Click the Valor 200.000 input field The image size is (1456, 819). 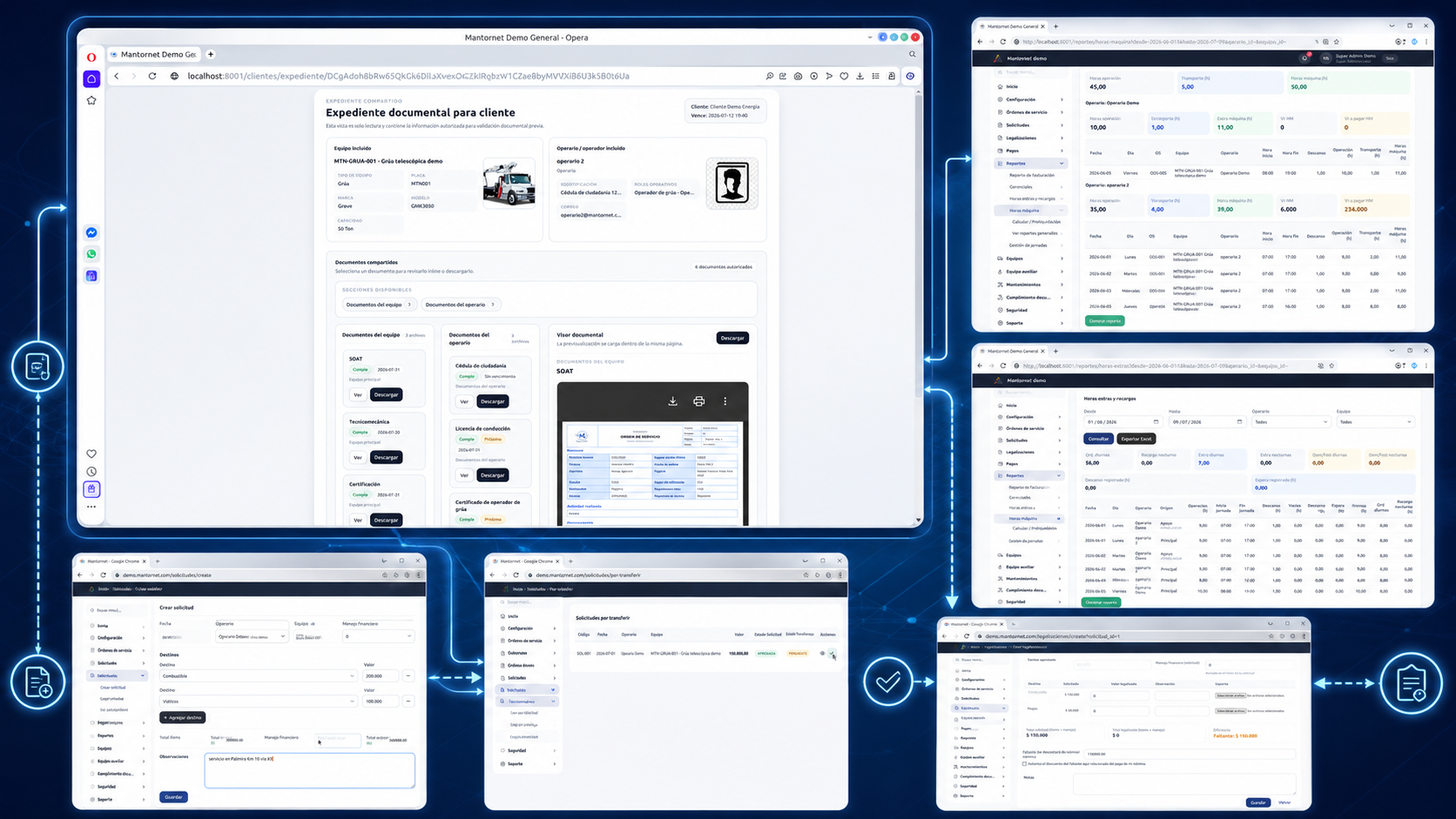(x=381, y=675)
